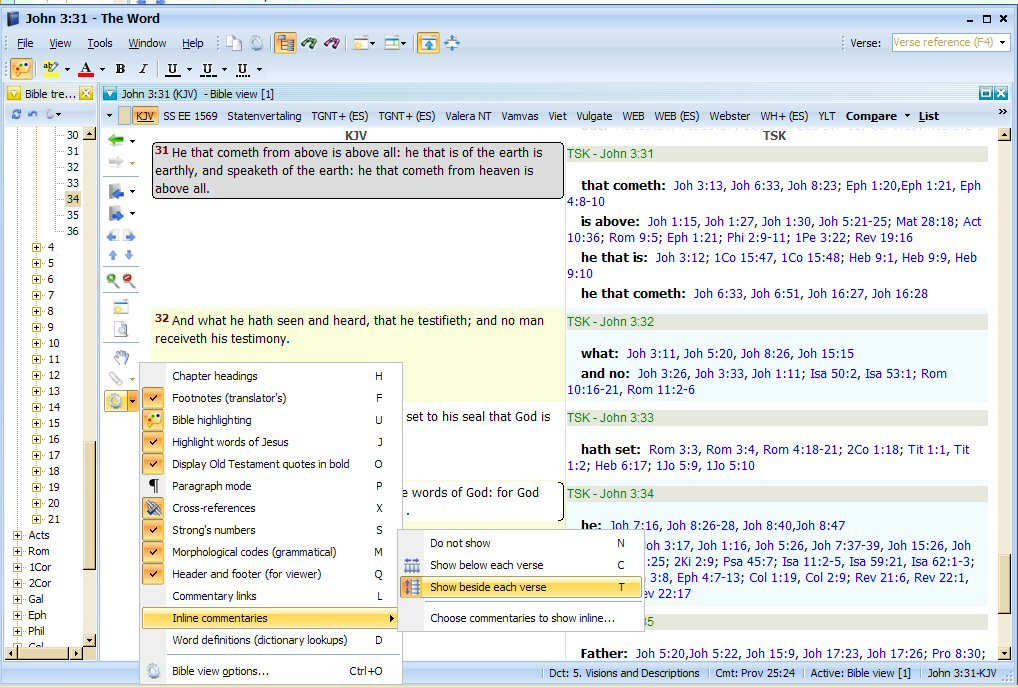Toggle the stay-on-top blue arrow icon

428,43
